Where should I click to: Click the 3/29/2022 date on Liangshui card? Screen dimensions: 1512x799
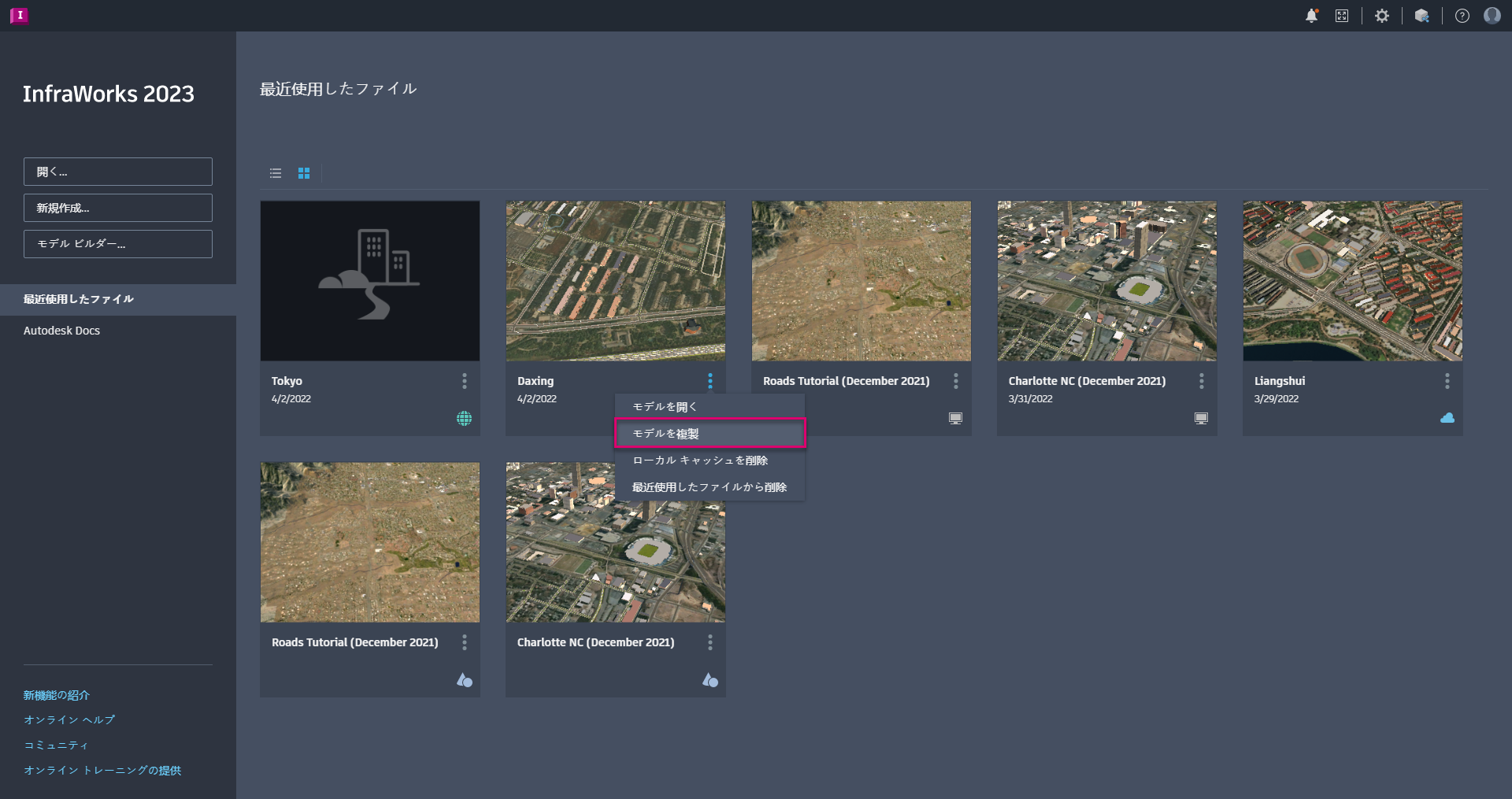tap(1277, 399)
